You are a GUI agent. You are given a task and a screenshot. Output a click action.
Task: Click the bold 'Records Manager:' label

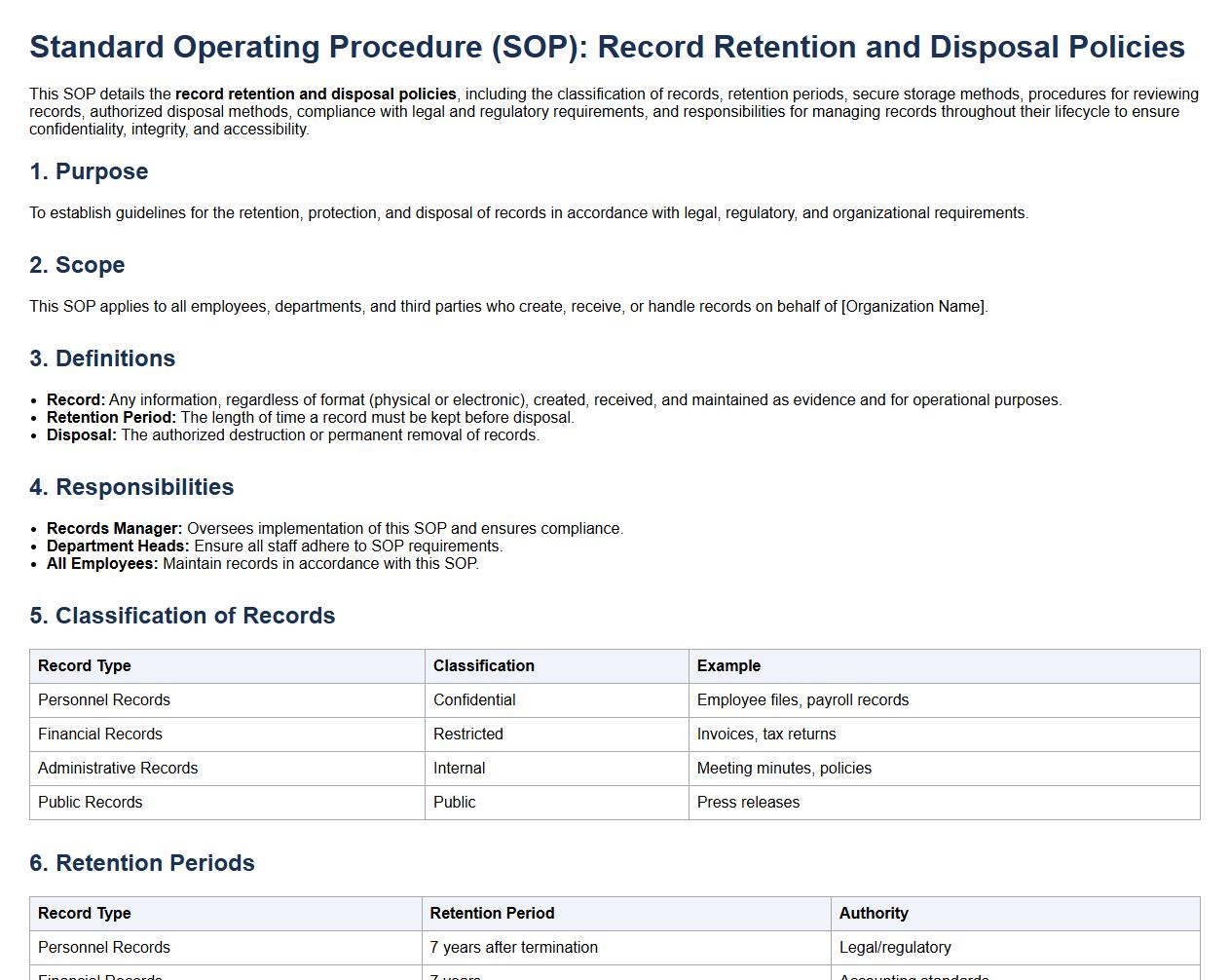click(114, 528)
